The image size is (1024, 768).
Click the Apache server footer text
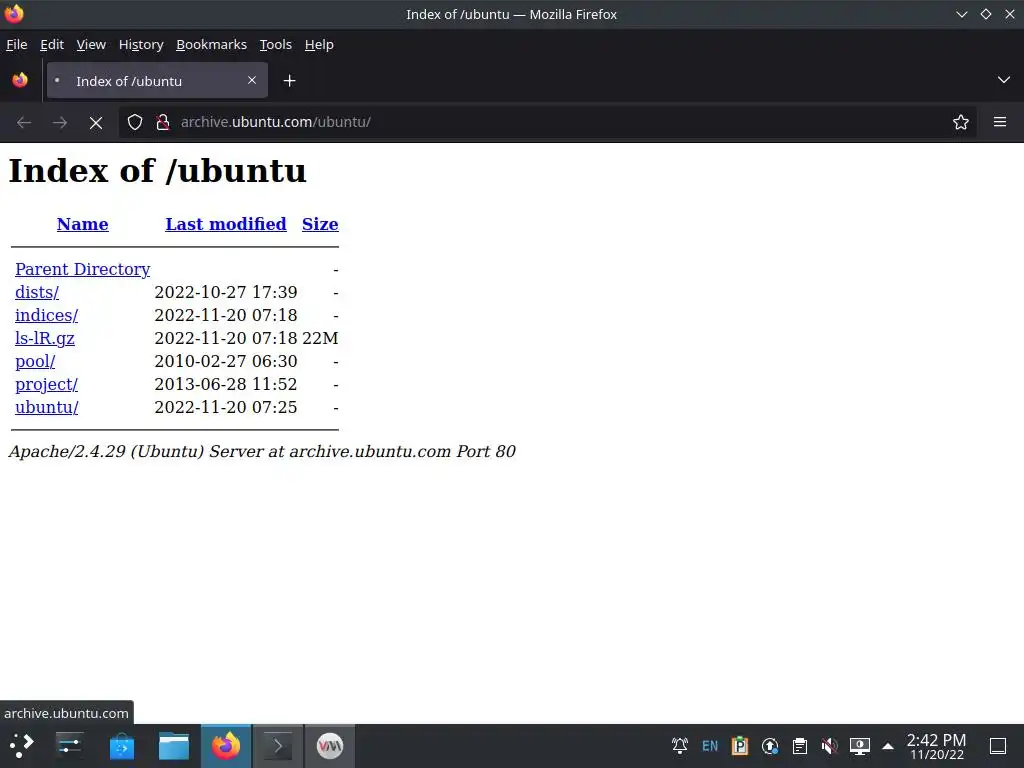pyautogui.click(x=262, y=451)
